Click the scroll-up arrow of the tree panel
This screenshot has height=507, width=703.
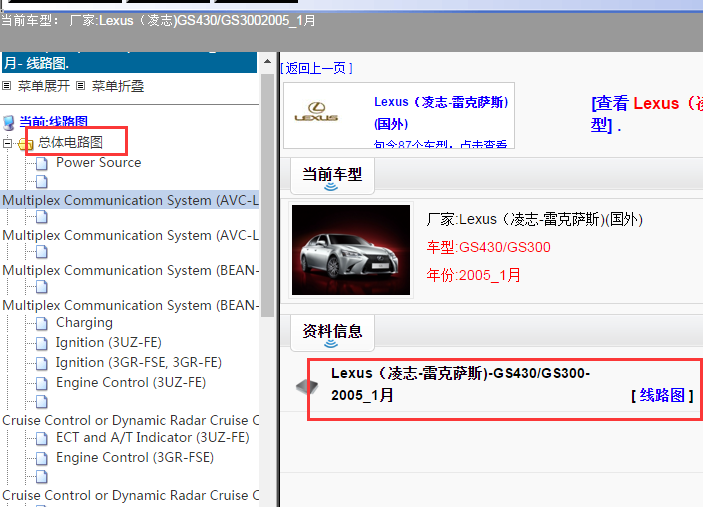point(267,61)
